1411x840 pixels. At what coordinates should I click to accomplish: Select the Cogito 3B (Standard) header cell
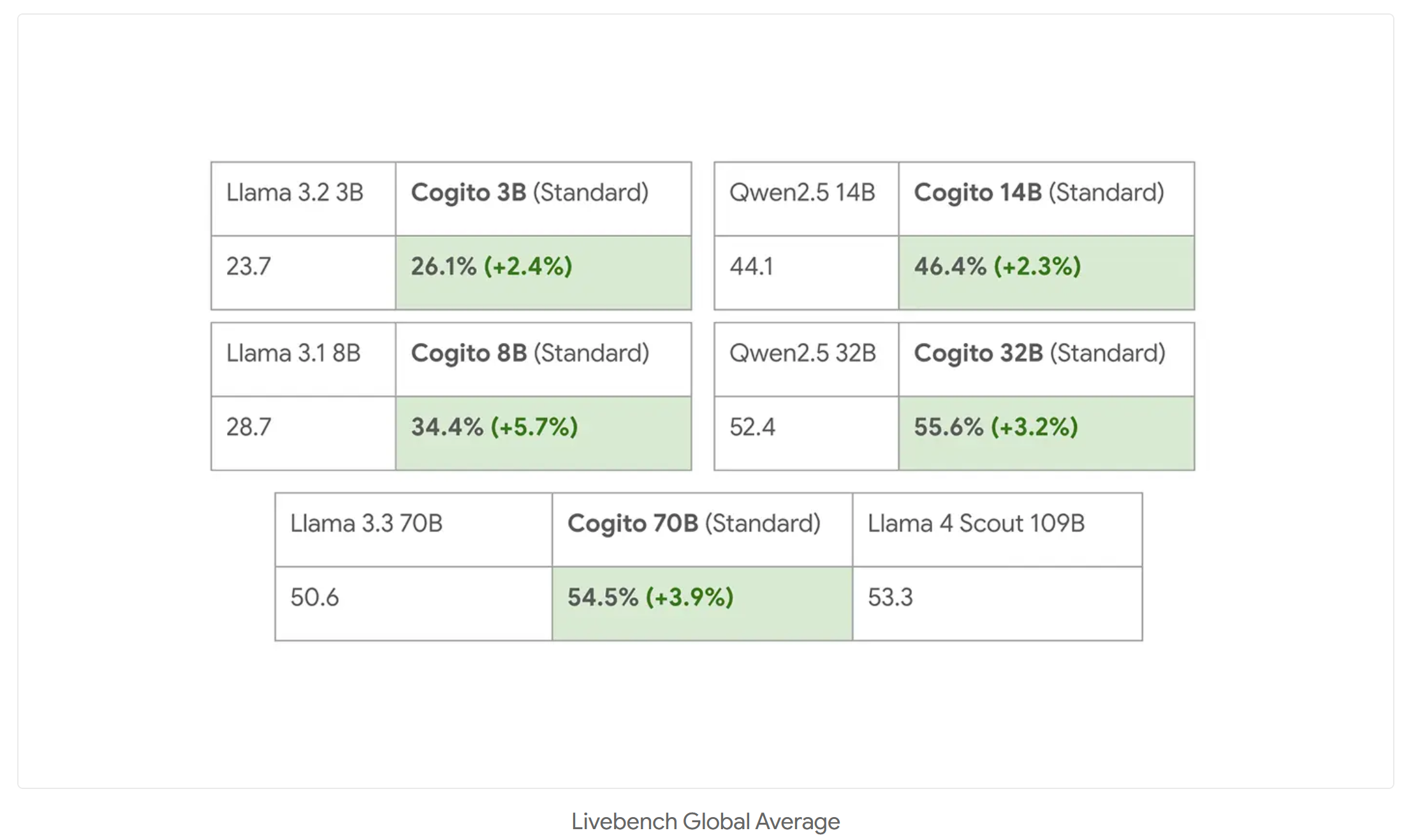[543, 198]
